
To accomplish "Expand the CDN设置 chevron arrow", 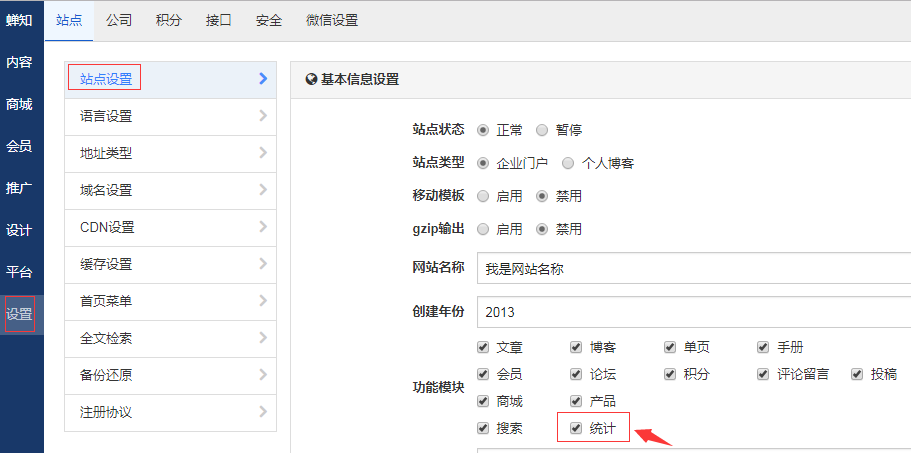I will (263, 226).
